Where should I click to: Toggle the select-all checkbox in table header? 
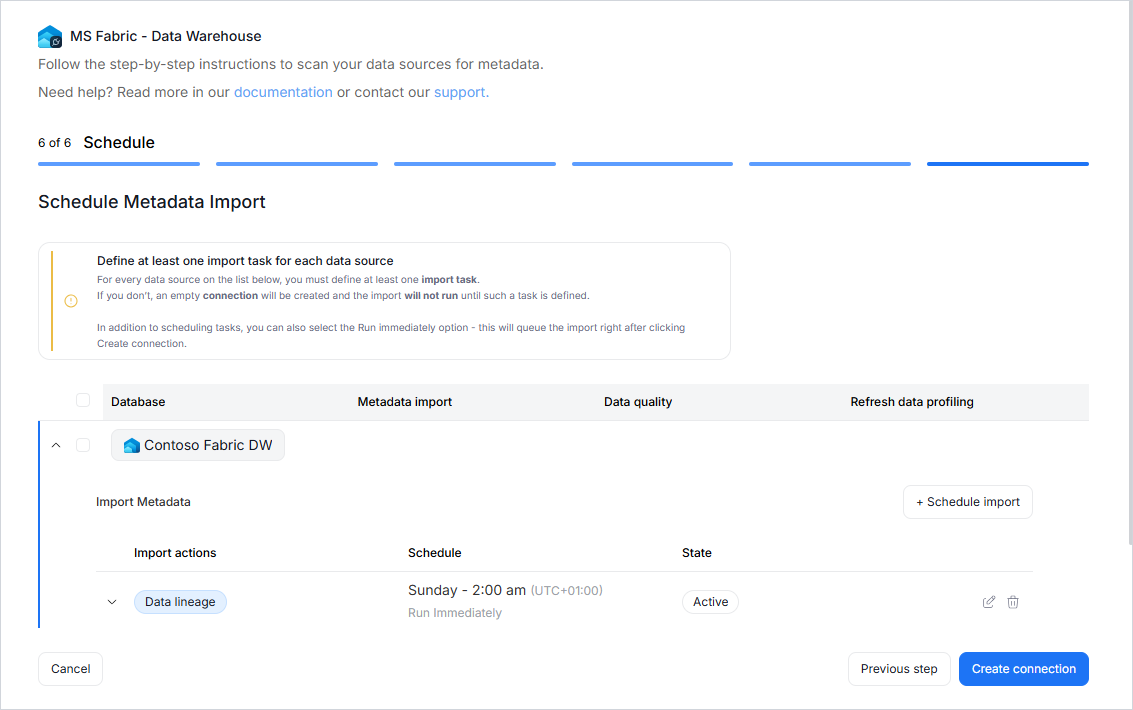click(x=83, y=401)
